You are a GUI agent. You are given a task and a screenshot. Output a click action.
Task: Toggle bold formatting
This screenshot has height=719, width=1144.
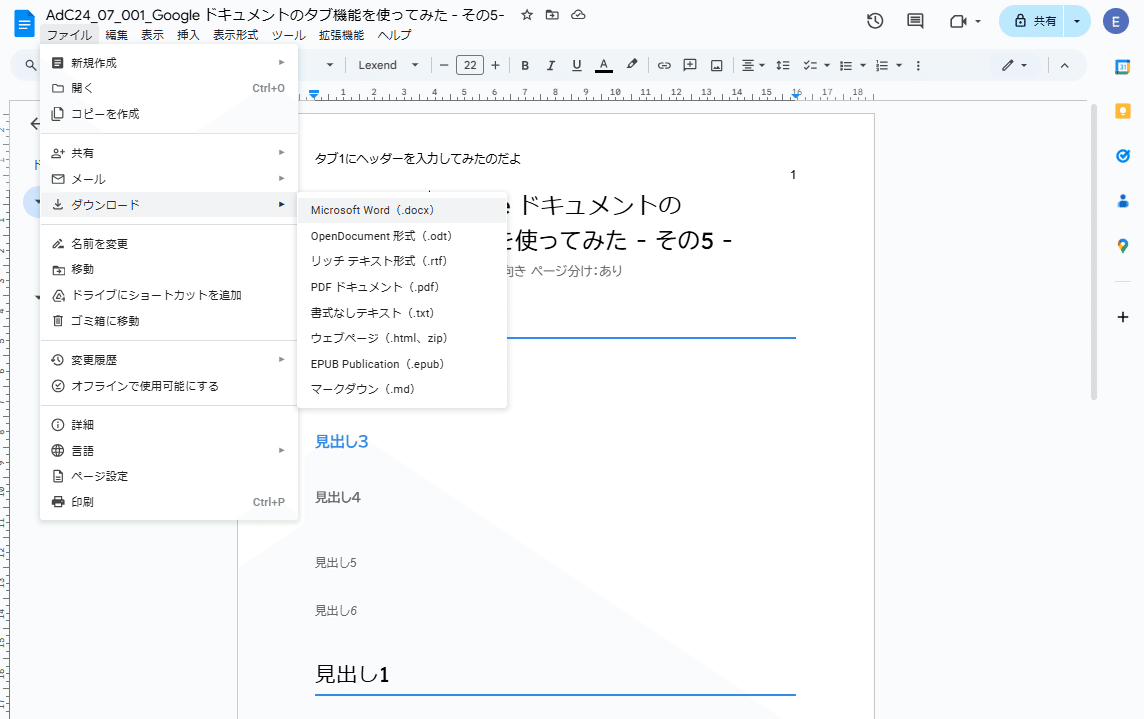click(x=525, y=66)
